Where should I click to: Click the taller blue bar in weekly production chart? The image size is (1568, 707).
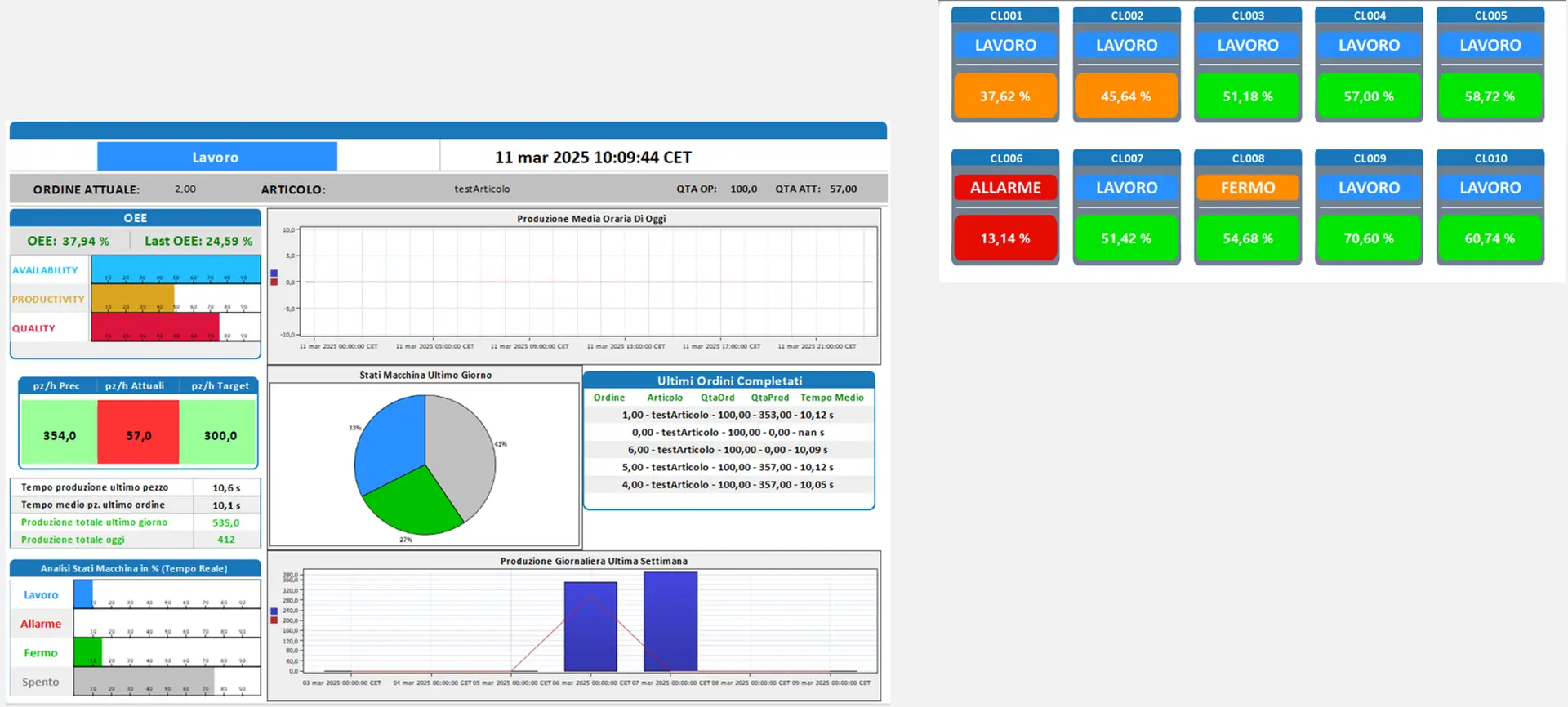click(x=670, y=621)
